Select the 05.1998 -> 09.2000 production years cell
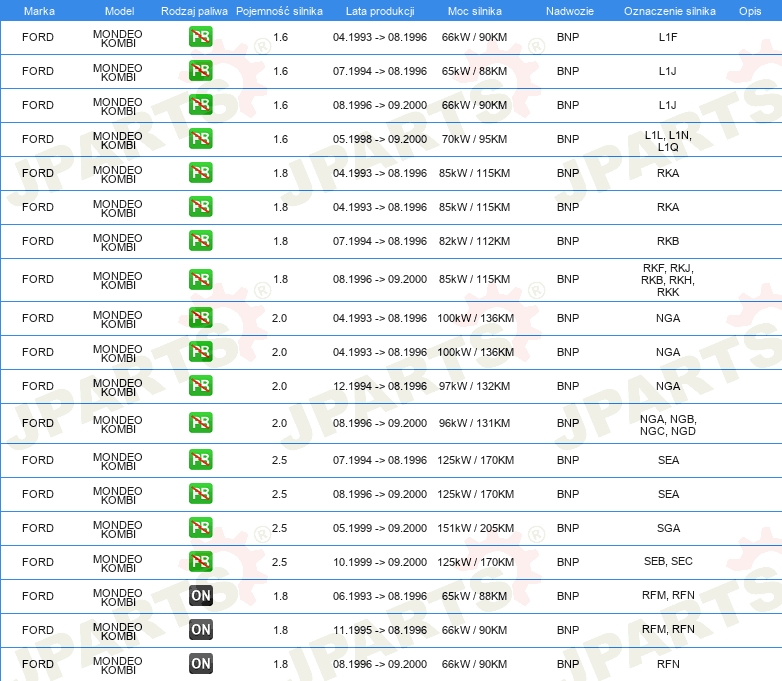Screen dimensions: 782x681 (x=380, y=139)
